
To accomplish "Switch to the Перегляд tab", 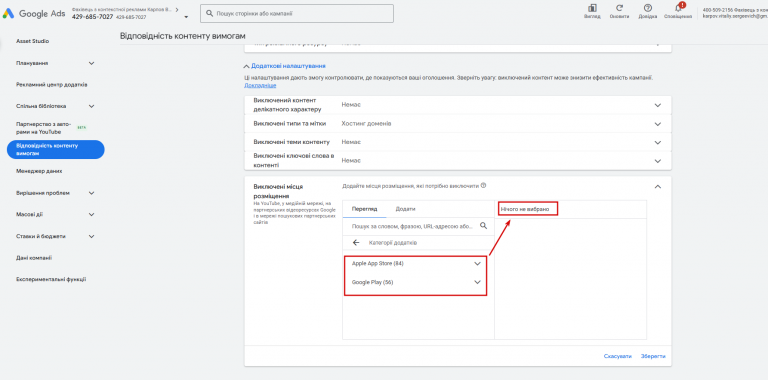I will pyautogui.click(x=364, y=209).
